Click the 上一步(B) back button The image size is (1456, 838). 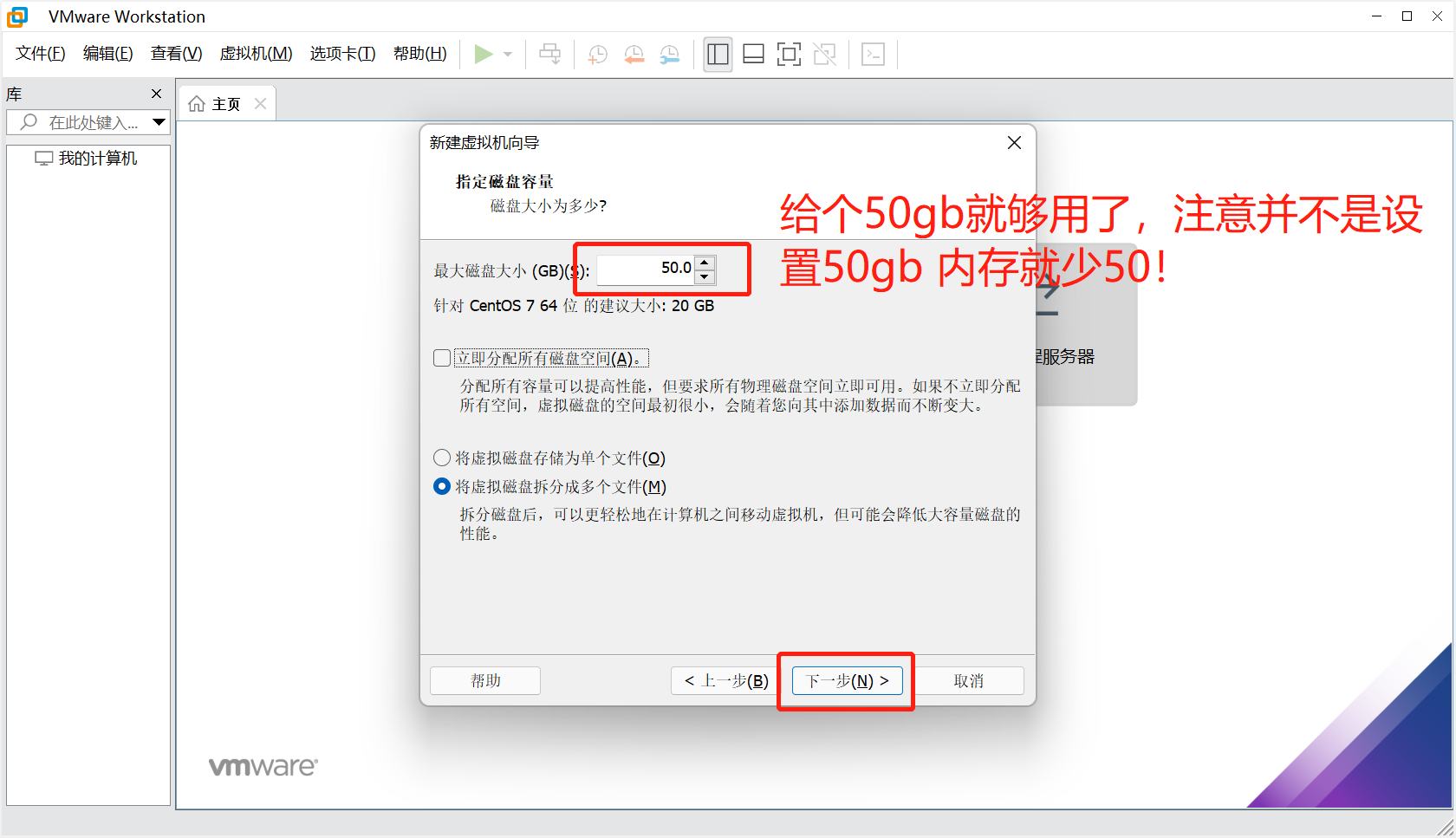pyautogui.click(x=726, y=680)
